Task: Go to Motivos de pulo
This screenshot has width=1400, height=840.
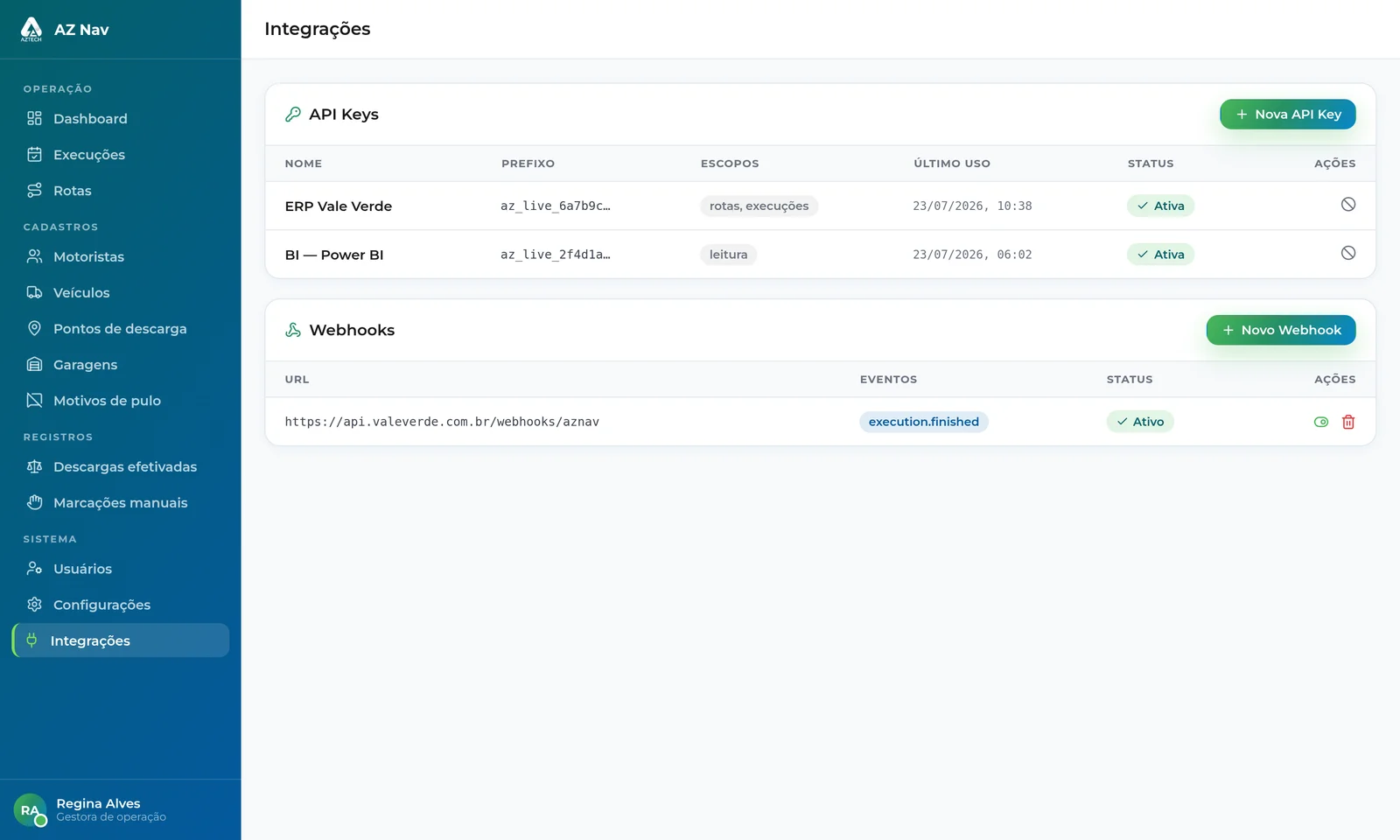Action: (121, 400)
